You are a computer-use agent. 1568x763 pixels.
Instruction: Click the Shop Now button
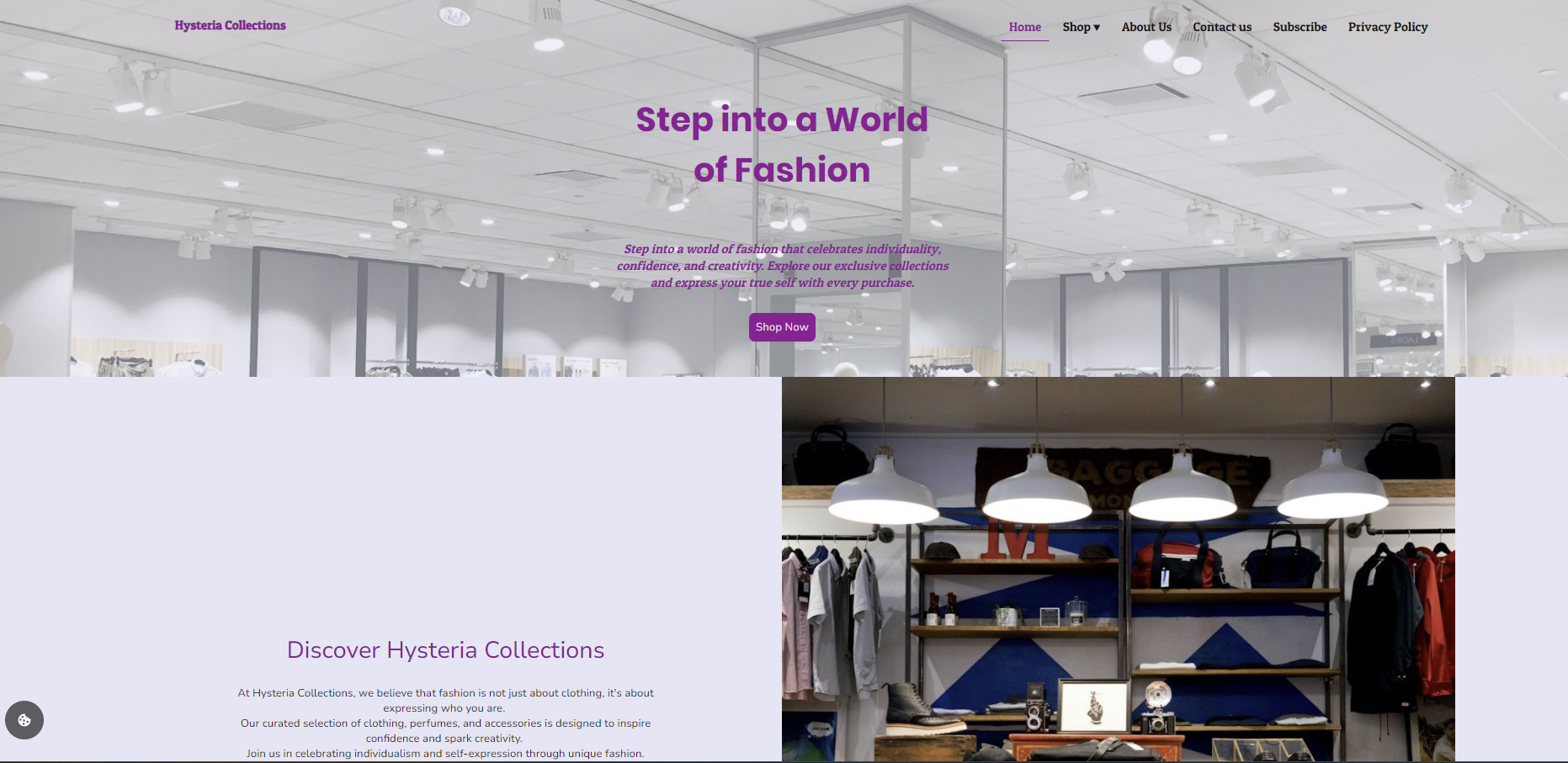click(x=782, y=327)
